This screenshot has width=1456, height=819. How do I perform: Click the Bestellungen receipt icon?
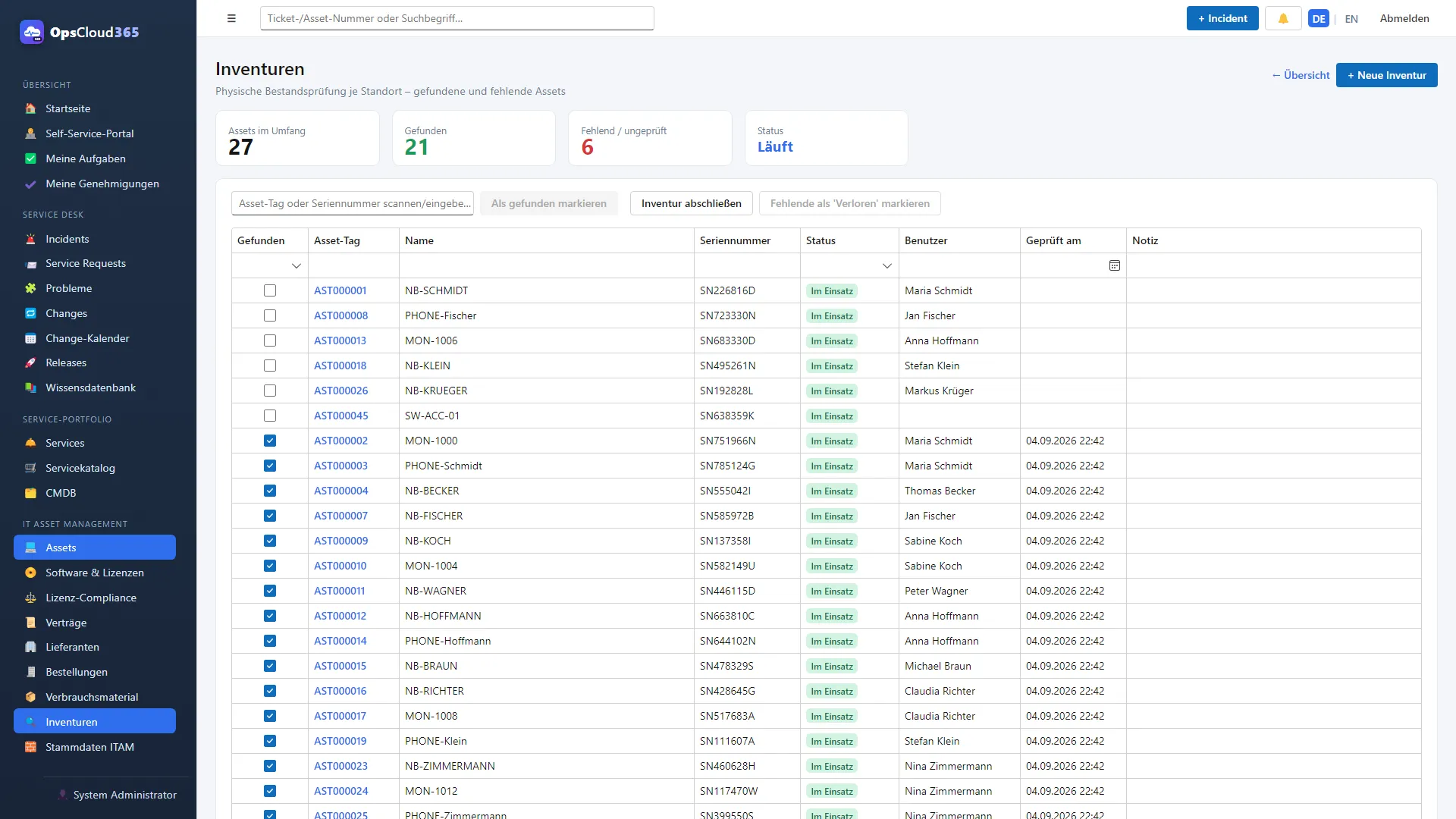pos(30,672)
